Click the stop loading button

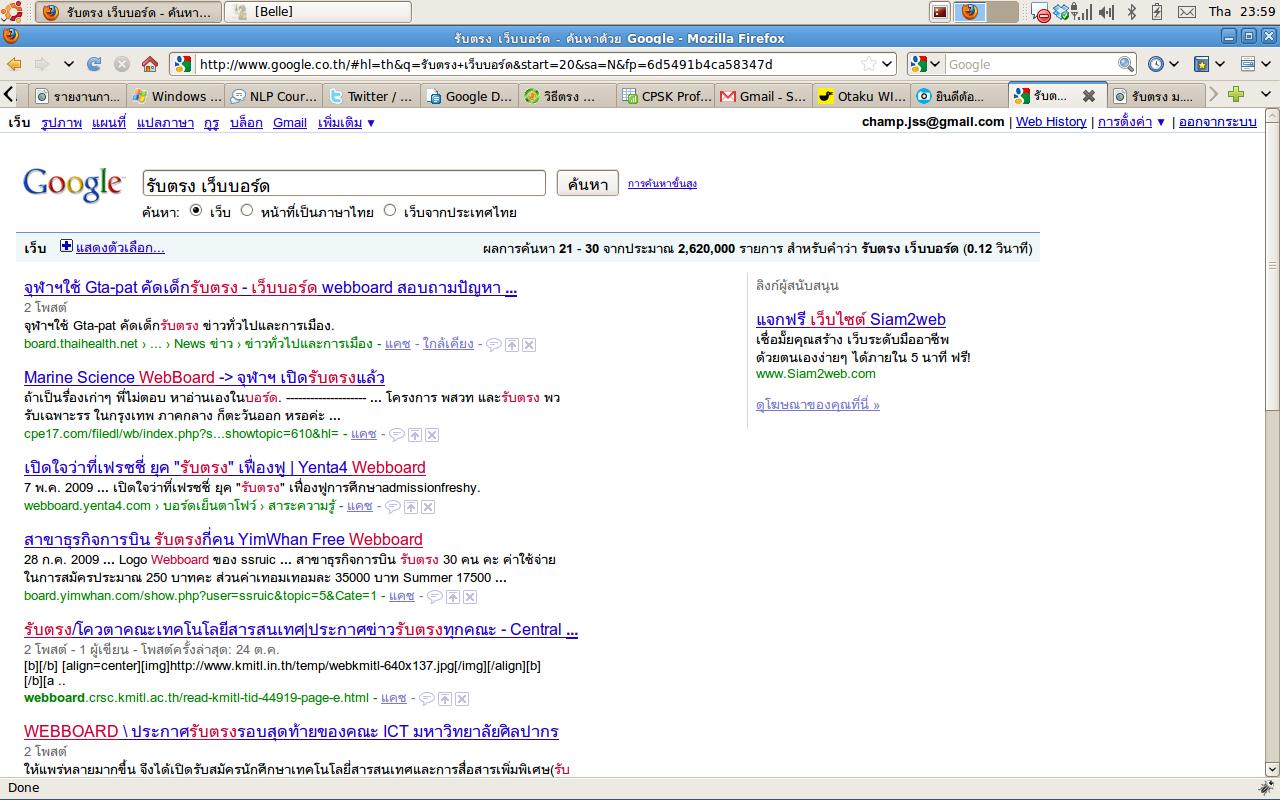pyautogui.click(x=122, y=64)
